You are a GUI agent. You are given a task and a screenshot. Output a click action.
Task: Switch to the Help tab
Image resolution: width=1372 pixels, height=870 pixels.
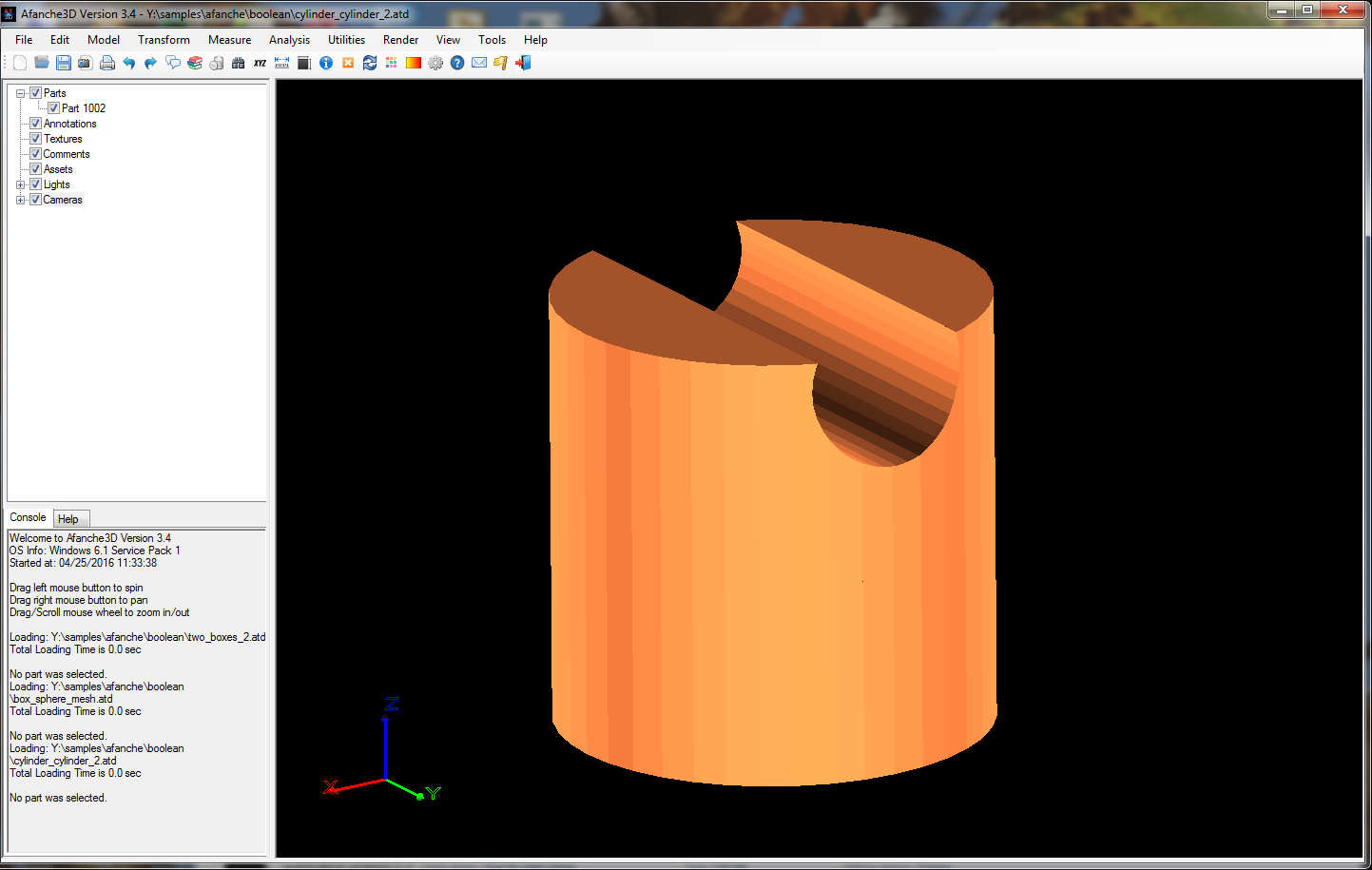click(68, 519)
